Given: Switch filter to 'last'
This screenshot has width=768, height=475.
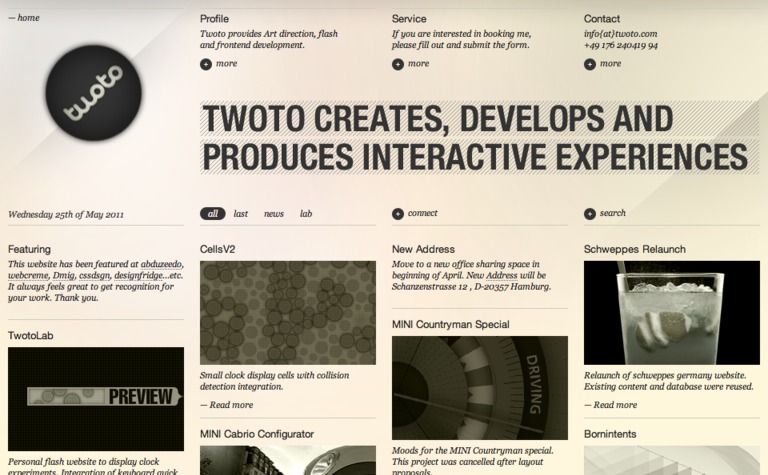Looking at the screenshot, I should (x=241, y=214).
